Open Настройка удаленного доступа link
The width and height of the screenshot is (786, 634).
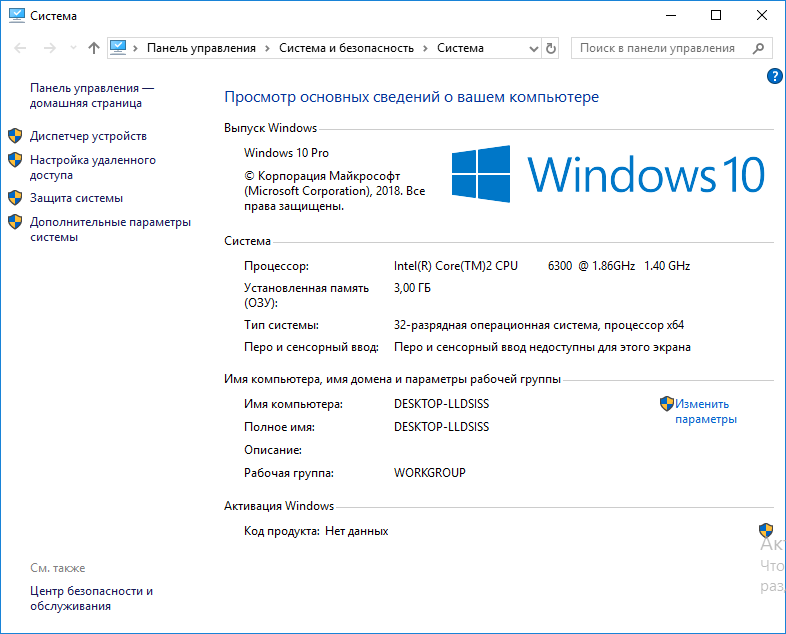pos(93,167)
